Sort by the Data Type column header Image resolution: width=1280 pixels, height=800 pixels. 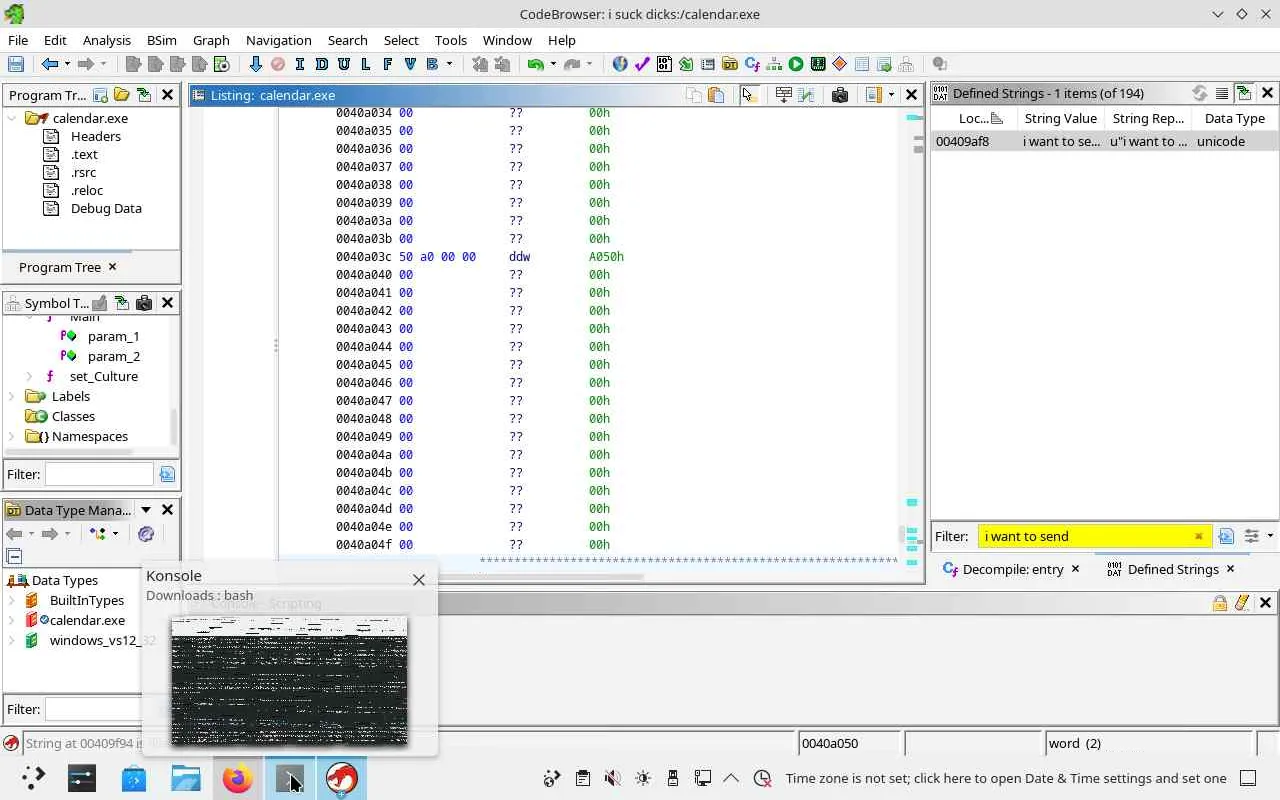click(1234, 118)
